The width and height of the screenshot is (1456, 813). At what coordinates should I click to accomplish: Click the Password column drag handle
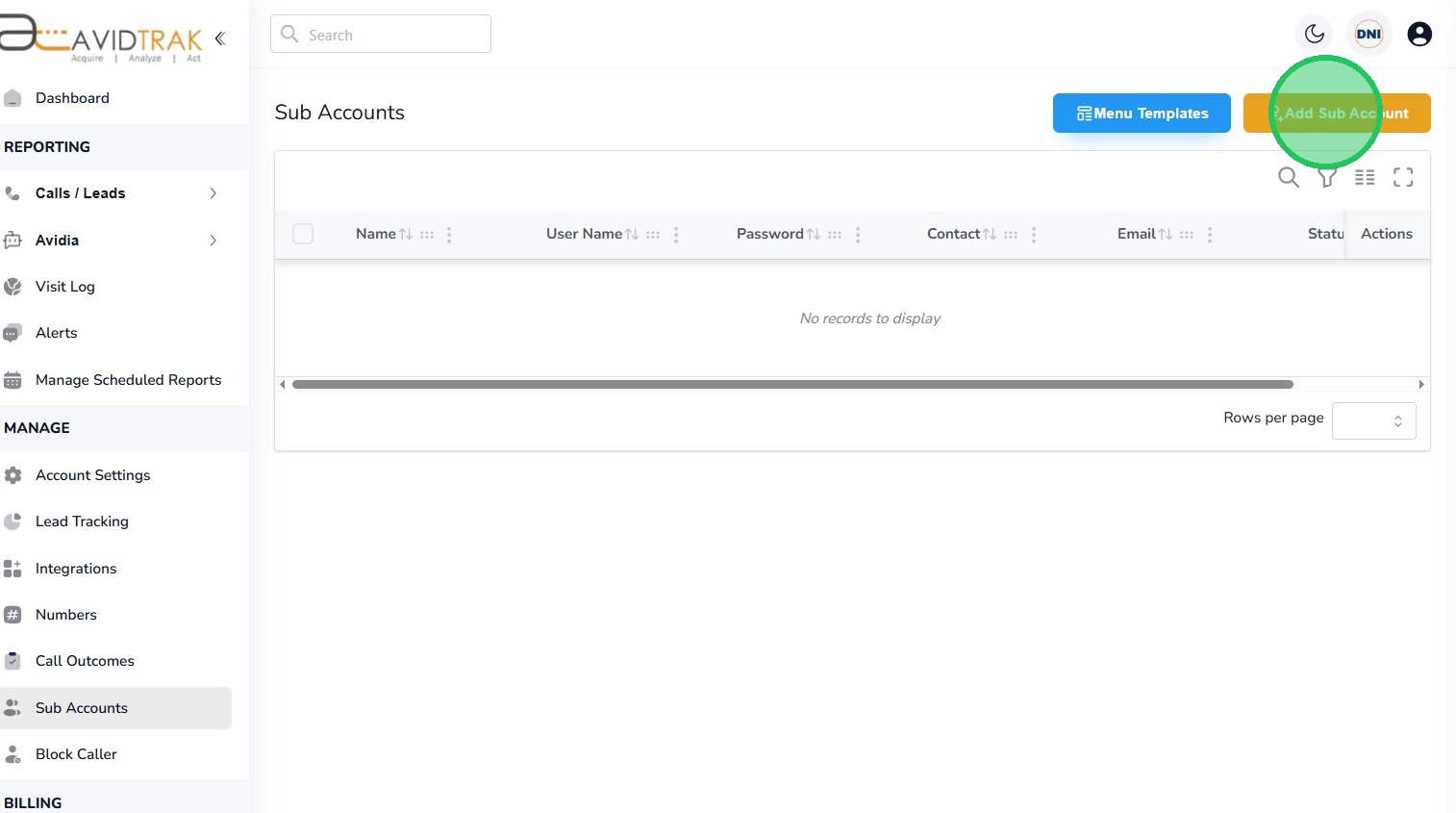(835, 235)
